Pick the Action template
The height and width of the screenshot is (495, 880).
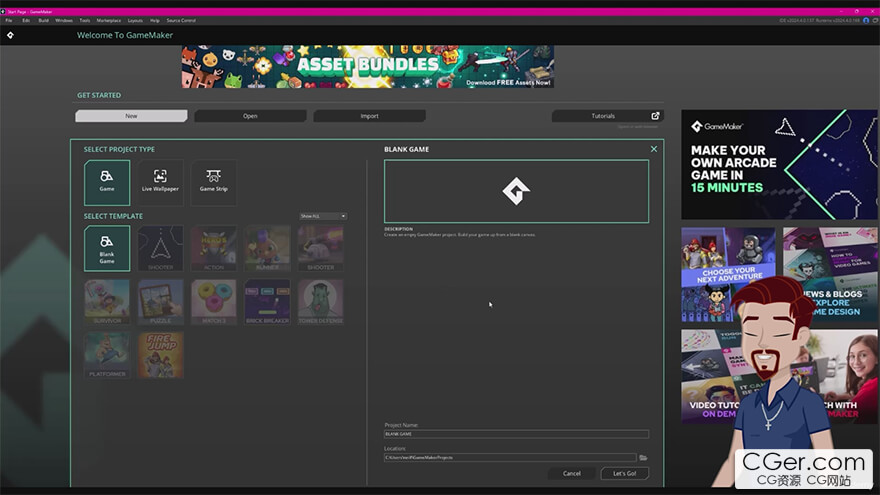coord(213,249)
